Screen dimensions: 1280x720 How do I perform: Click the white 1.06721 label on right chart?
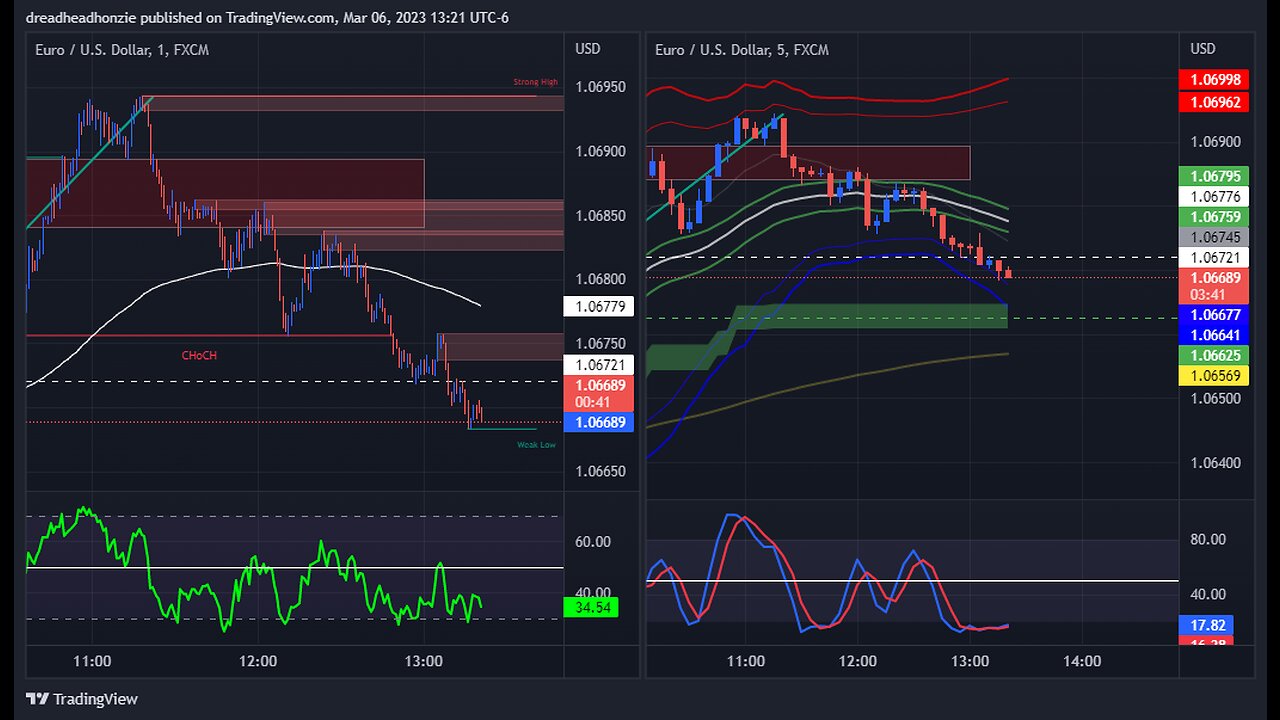coord(1216,258)
